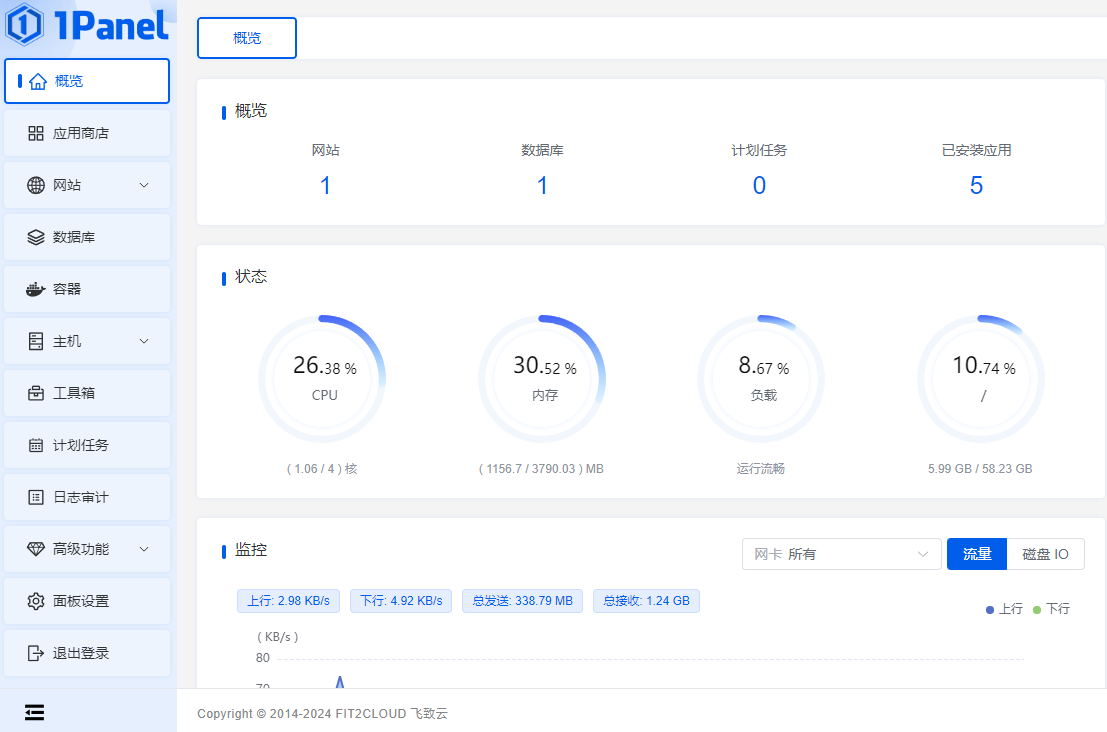Click the toolbox icon for 工具箱
1107x732 pixels.
(x=36, y=393)
